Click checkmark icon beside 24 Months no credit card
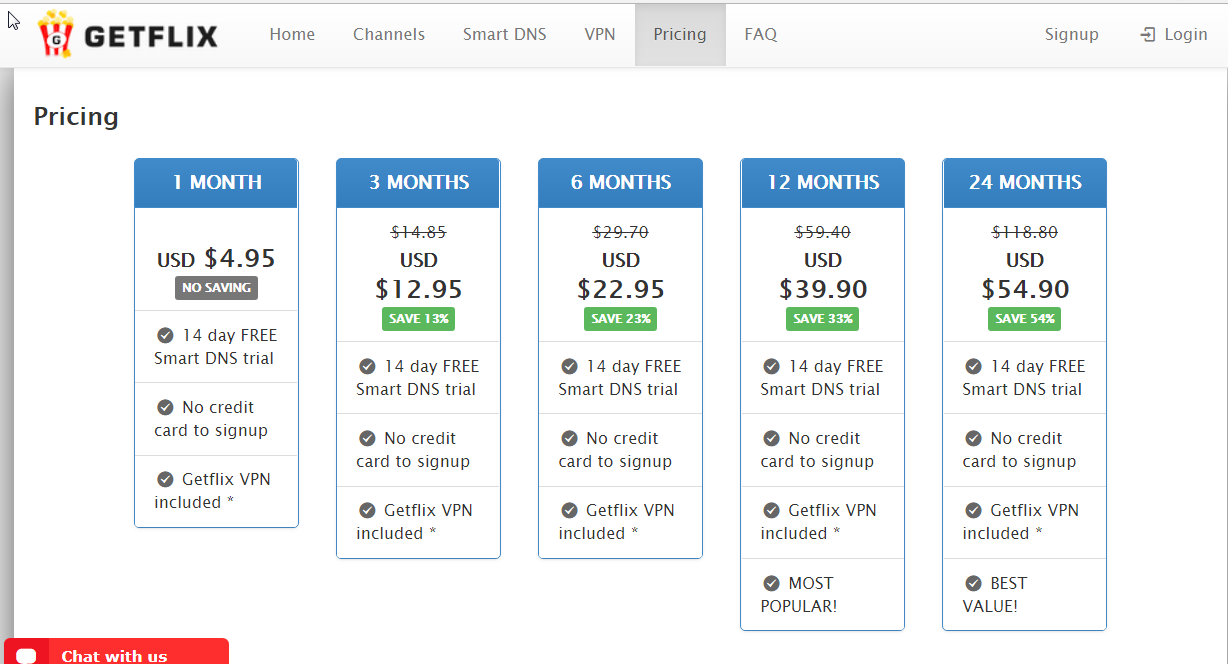This screenshot has width=1228, height=664. (x=973, y=438)
